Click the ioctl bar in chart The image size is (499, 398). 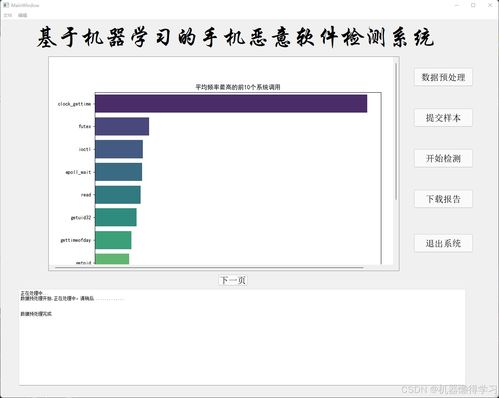pyautogui.click(x=119, y=149)
